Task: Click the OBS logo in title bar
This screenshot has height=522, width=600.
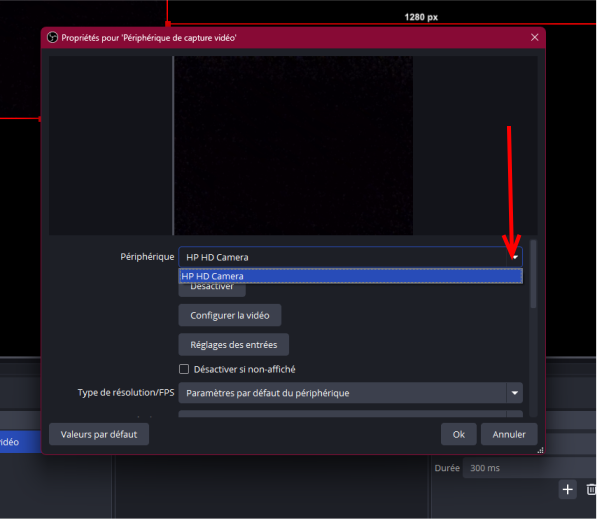Action: pos(52,38)
